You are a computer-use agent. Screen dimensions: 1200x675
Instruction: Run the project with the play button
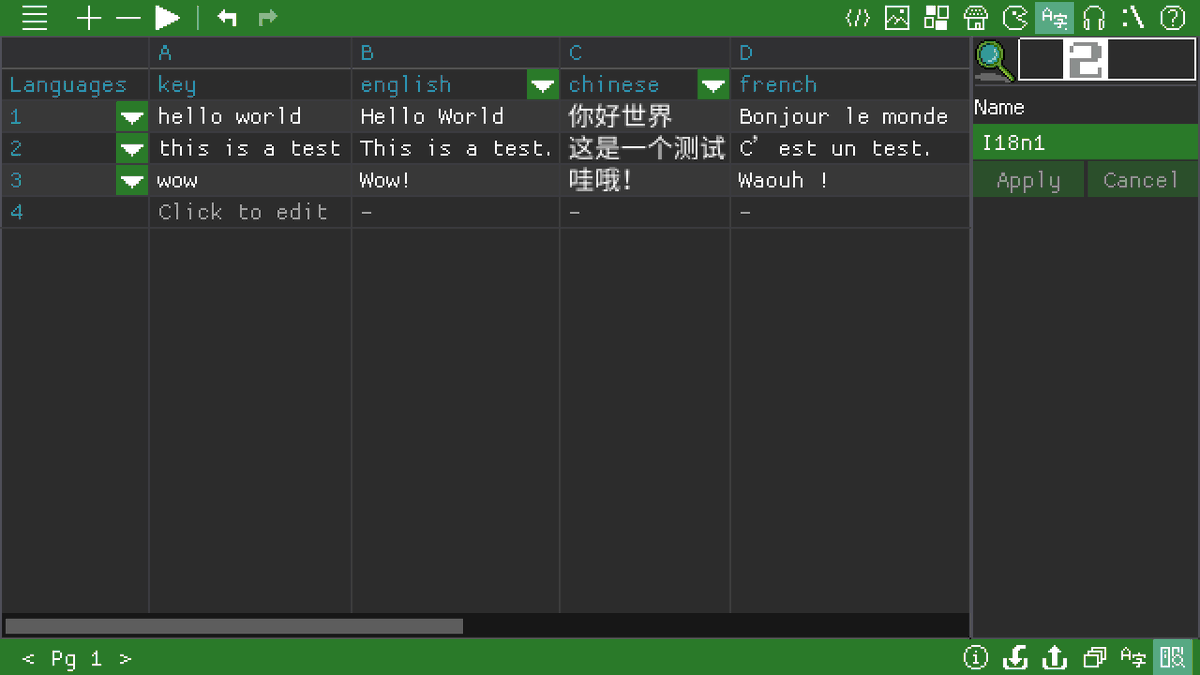(x=168, y=18)
